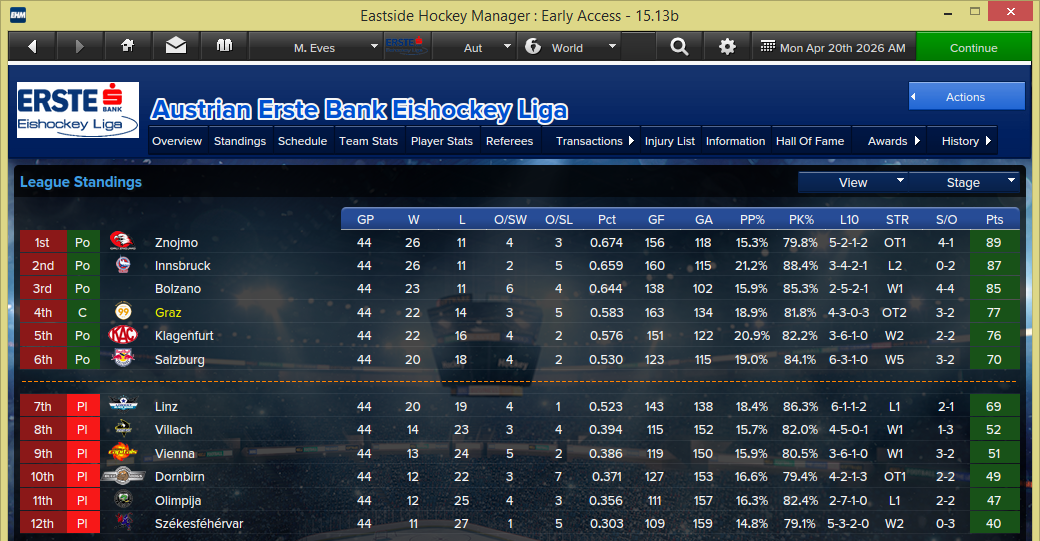1040x541 pixels.
Task: Click the Villach team logo
Action: [123, 429]
